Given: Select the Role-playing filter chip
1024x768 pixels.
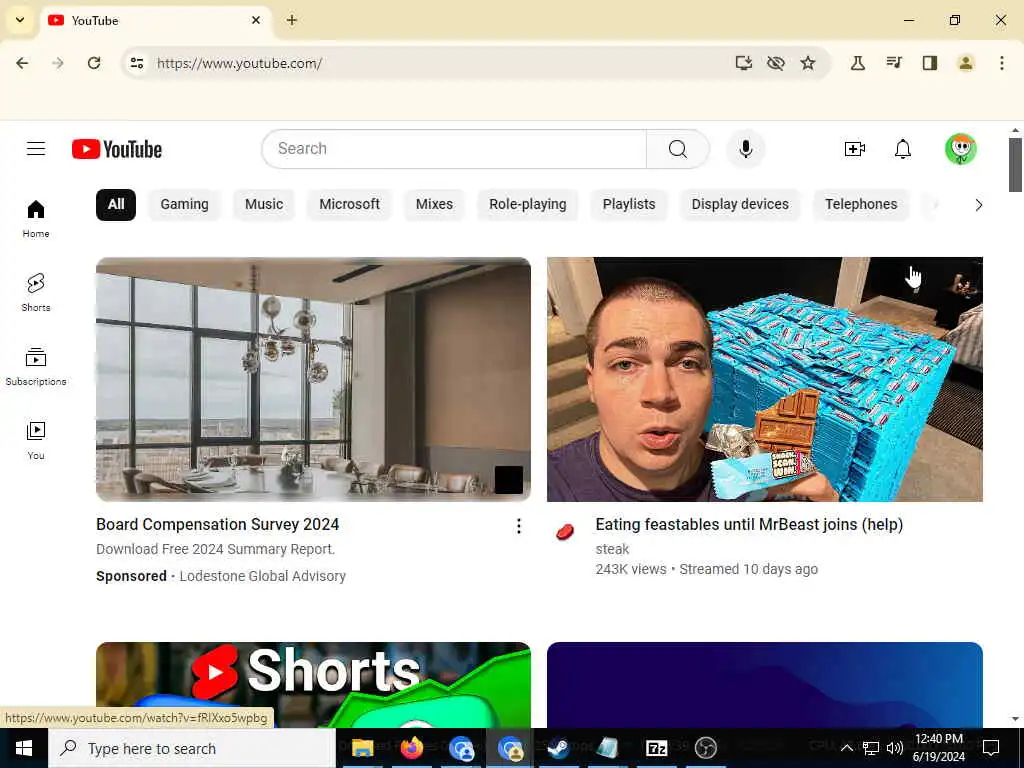Looking at the screenshot, I should [x=528, y=204].
